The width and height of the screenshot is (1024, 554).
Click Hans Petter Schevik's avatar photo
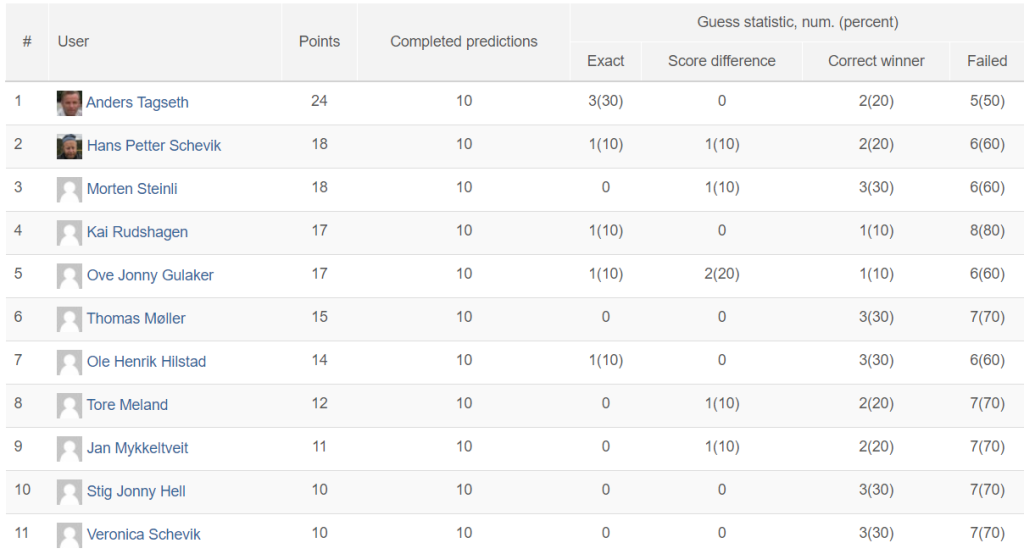point(69,146)
